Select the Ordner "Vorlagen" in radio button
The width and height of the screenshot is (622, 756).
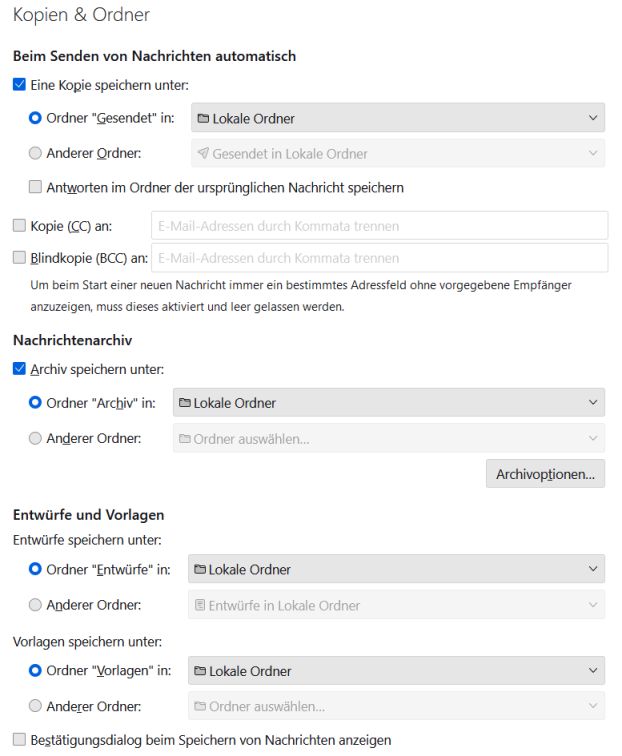click(36, 671)
